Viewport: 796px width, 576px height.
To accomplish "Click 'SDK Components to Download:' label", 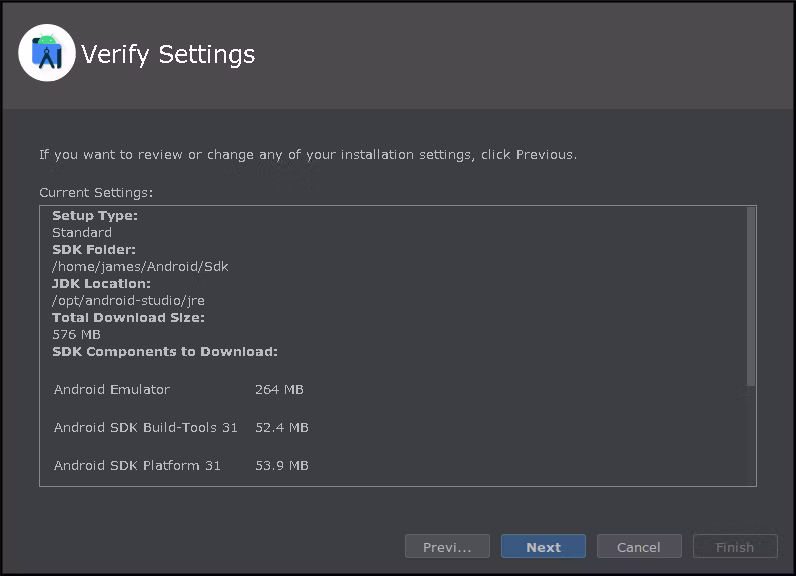I will click(x=165, y=352).
